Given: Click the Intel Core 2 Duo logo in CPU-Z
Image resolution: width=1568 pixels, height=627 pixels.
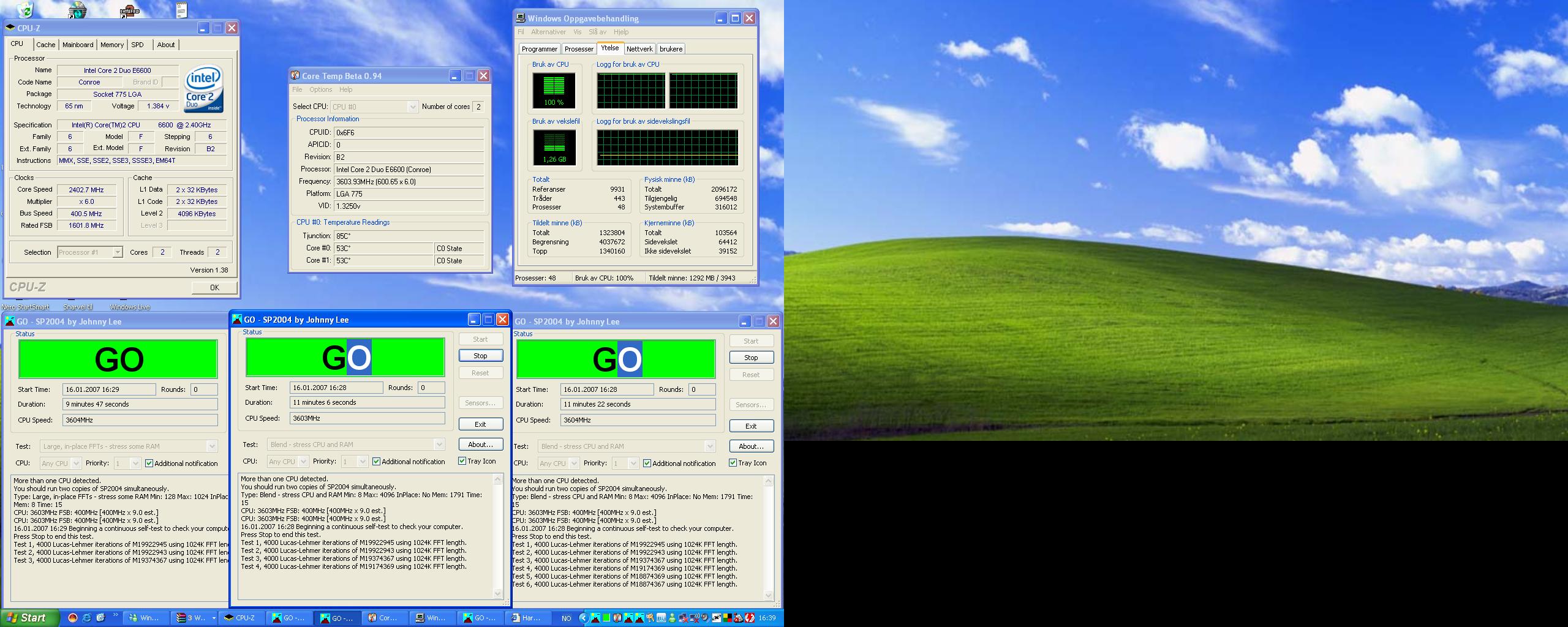Looking at the screenshot, I should point(203,90).
